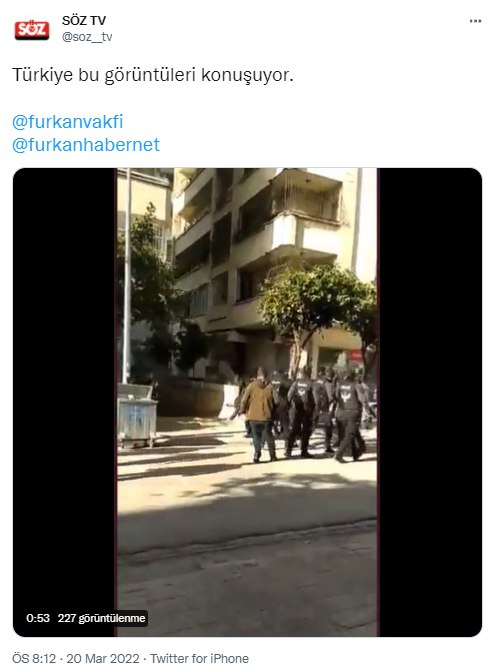This screenshot has height=666, width=497.
Task: Open the @furkanvakfi mention
Action: tap(68, 122)
